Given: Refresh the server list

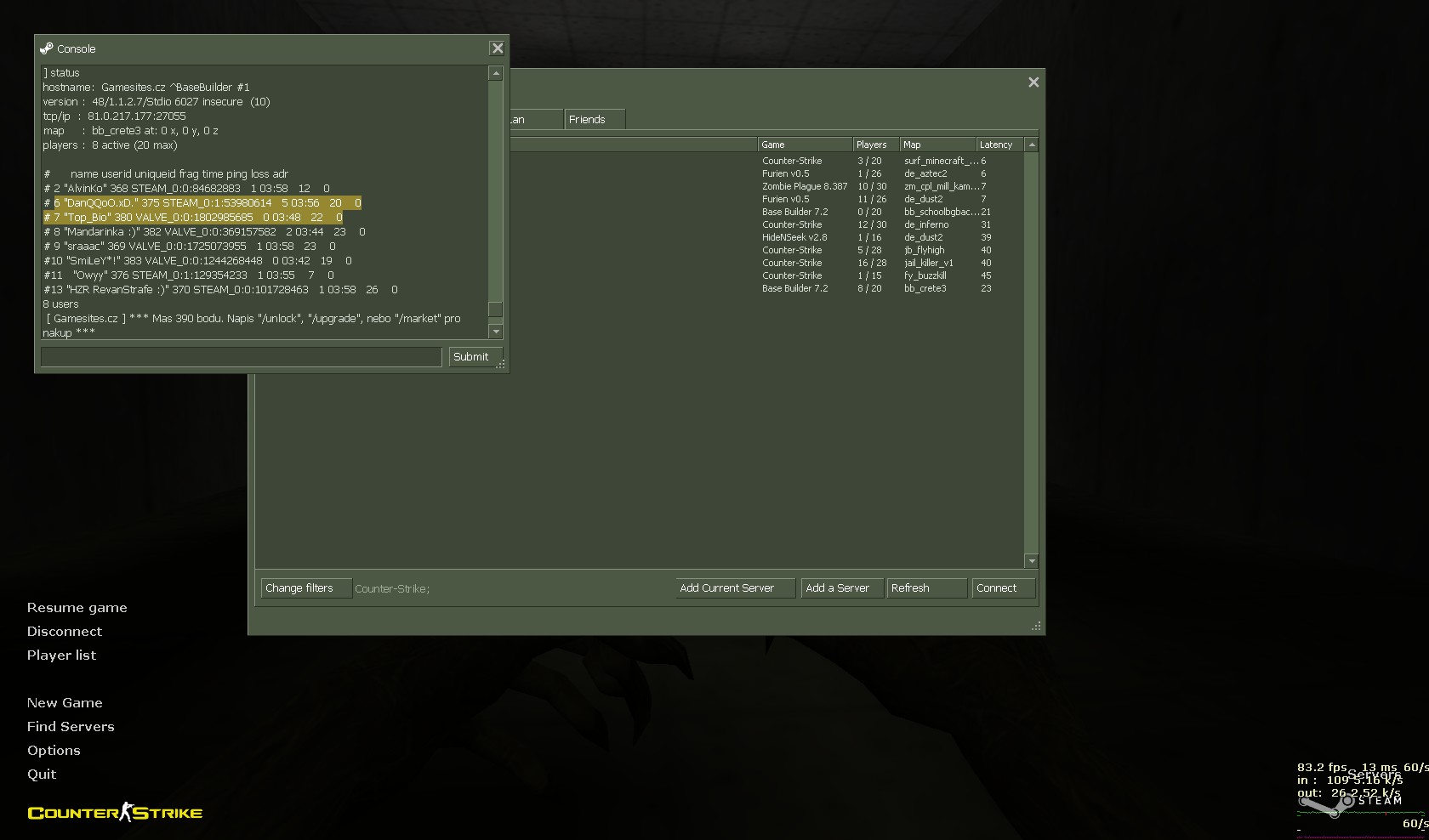Looking at the screenshot, I should tap(927, 588).
